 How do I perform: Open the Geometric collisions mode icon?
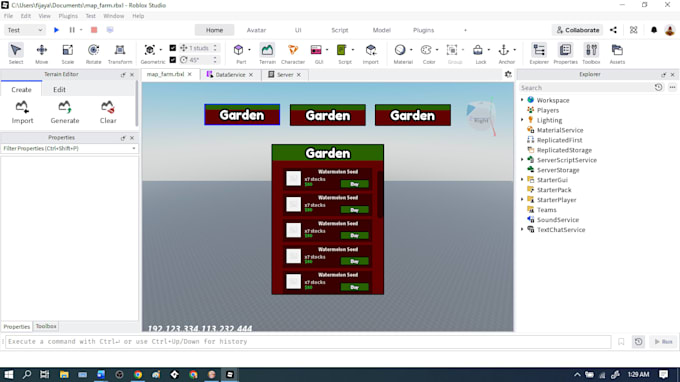pyautogui.click(x=150, y=50)
